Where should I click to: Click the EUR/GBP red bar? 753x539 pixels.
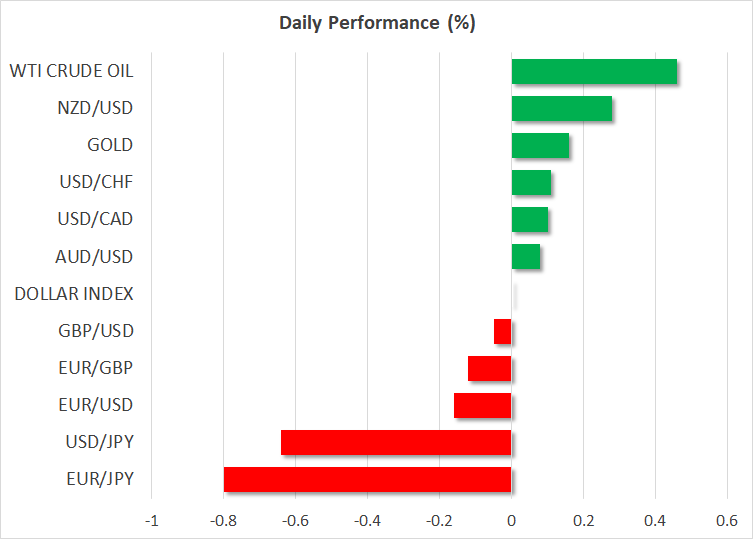(x=490, y=368)
